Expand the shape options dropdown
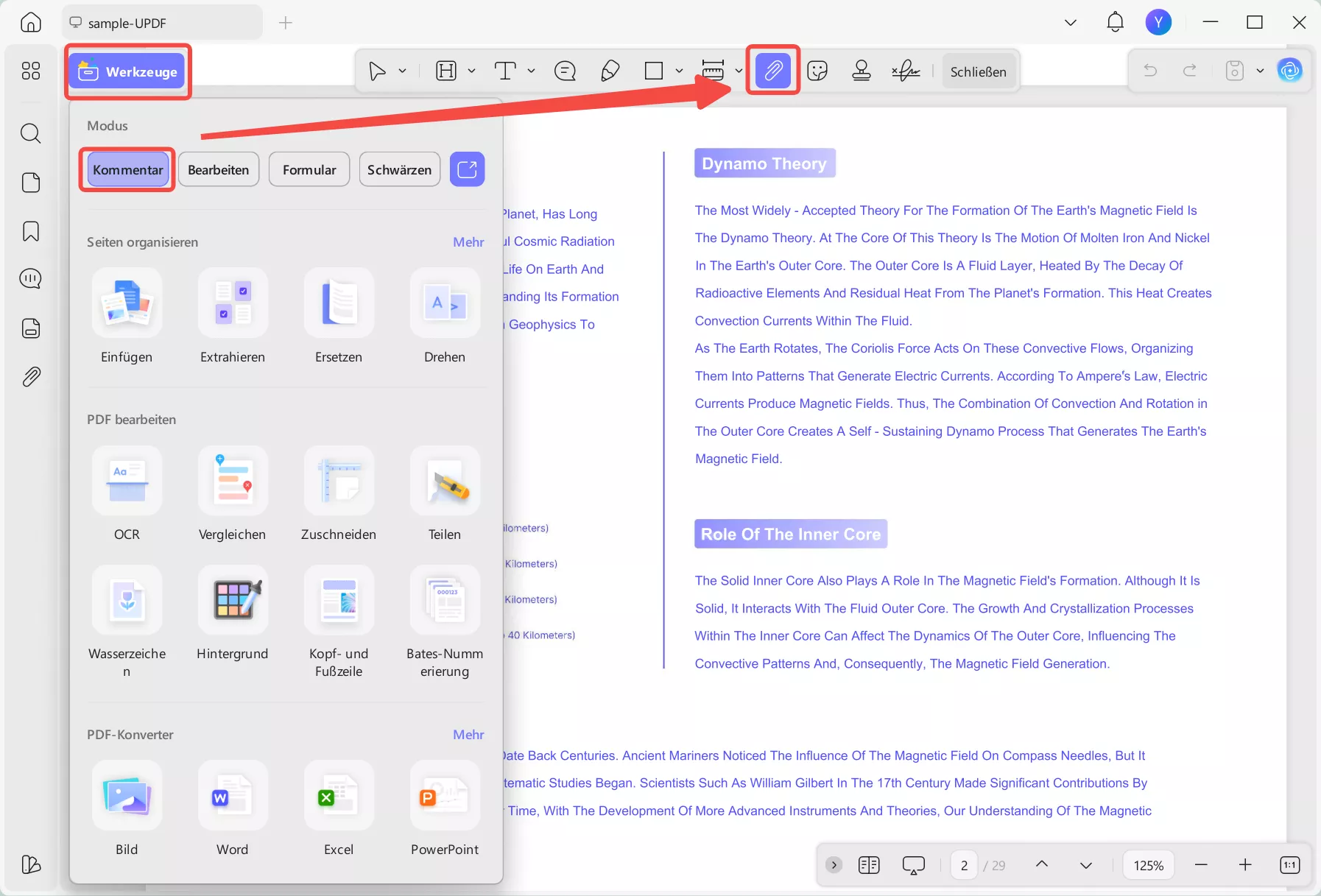 [679, 71]
